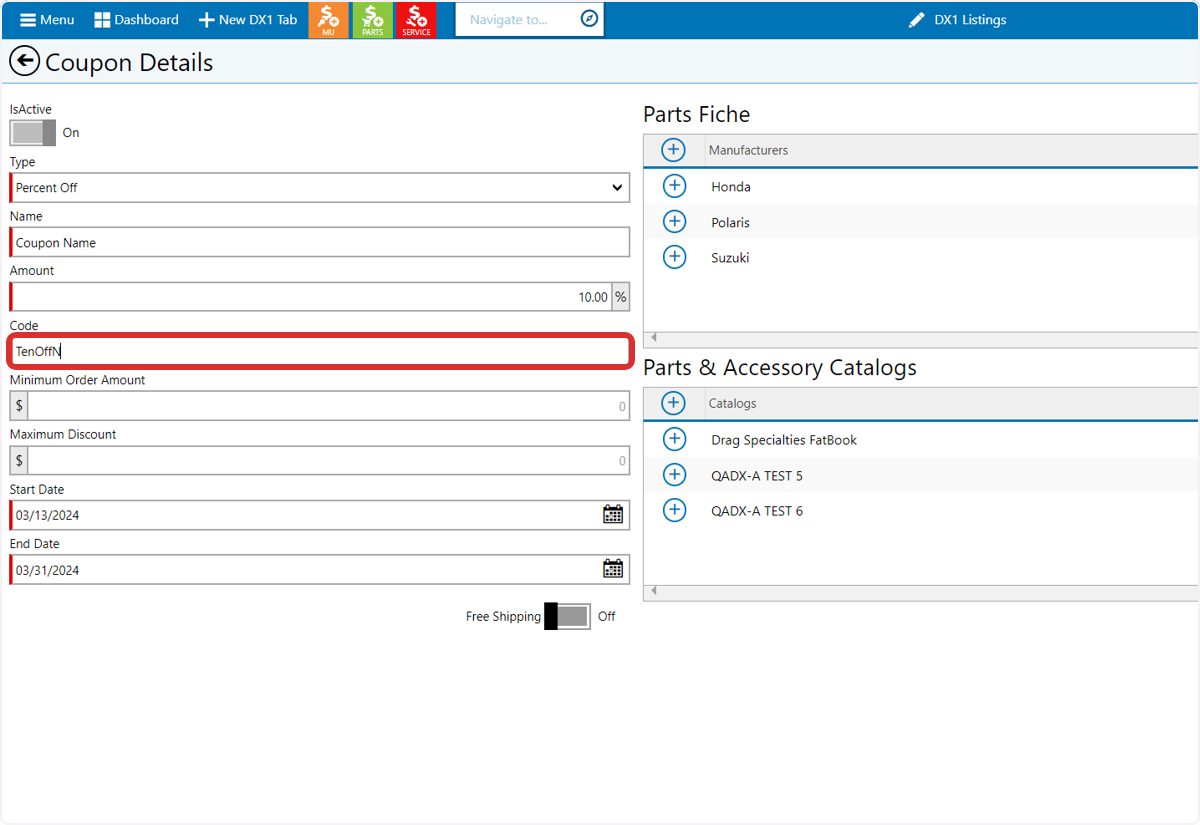Screen dimensions: 1200x825
Task: Open a New DX1 Tab
Action: (x=248, y=20)
